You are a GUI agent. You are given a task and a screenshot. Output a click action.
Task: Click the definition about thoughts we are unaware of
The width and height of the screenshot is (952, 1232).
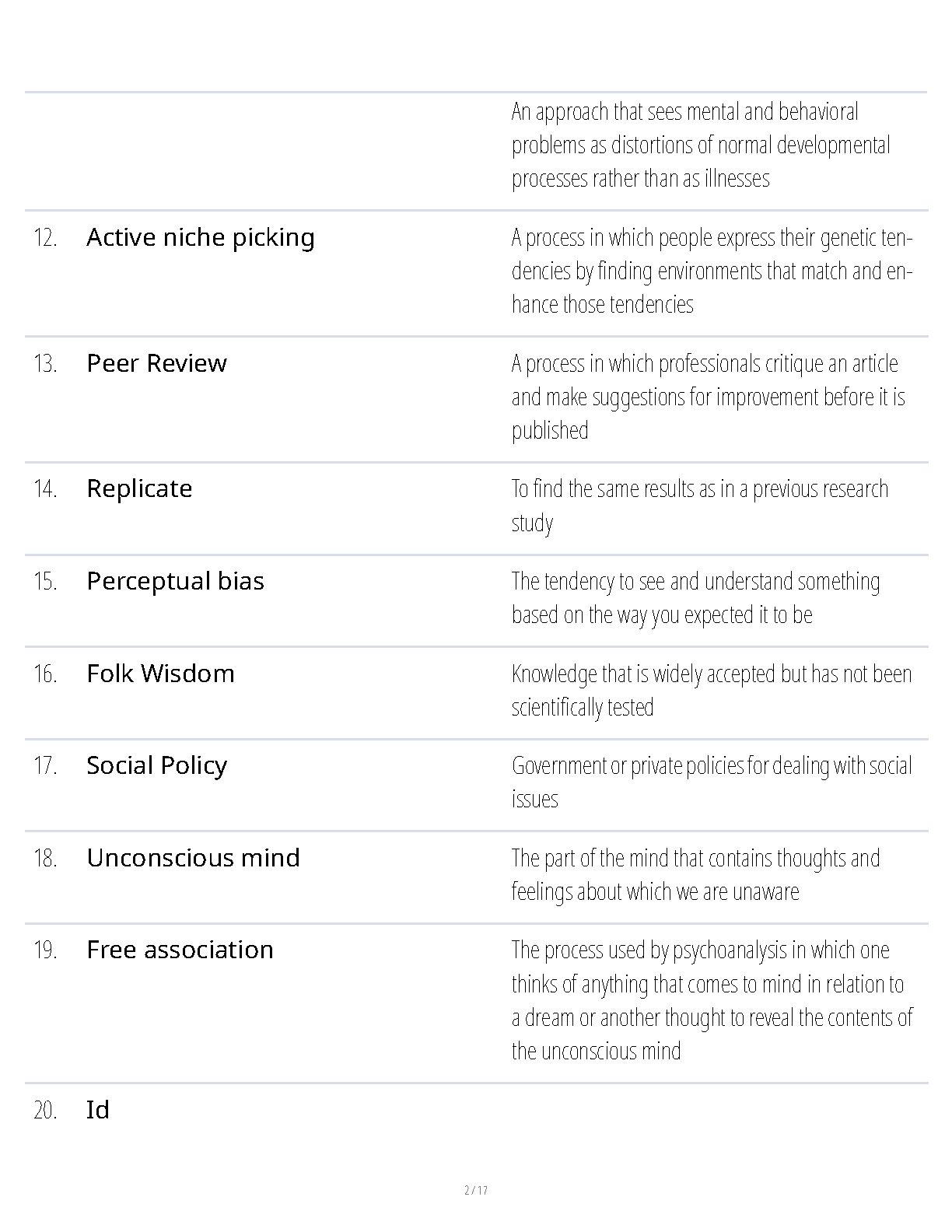pyautogui.click(x=695, y=874)
